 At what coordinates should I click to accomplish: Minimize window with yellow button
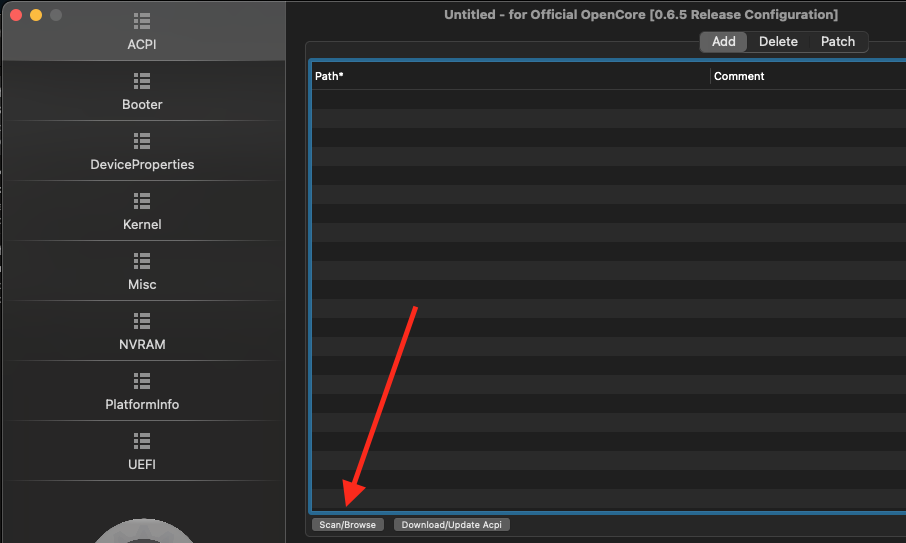[x=36, y=15]
